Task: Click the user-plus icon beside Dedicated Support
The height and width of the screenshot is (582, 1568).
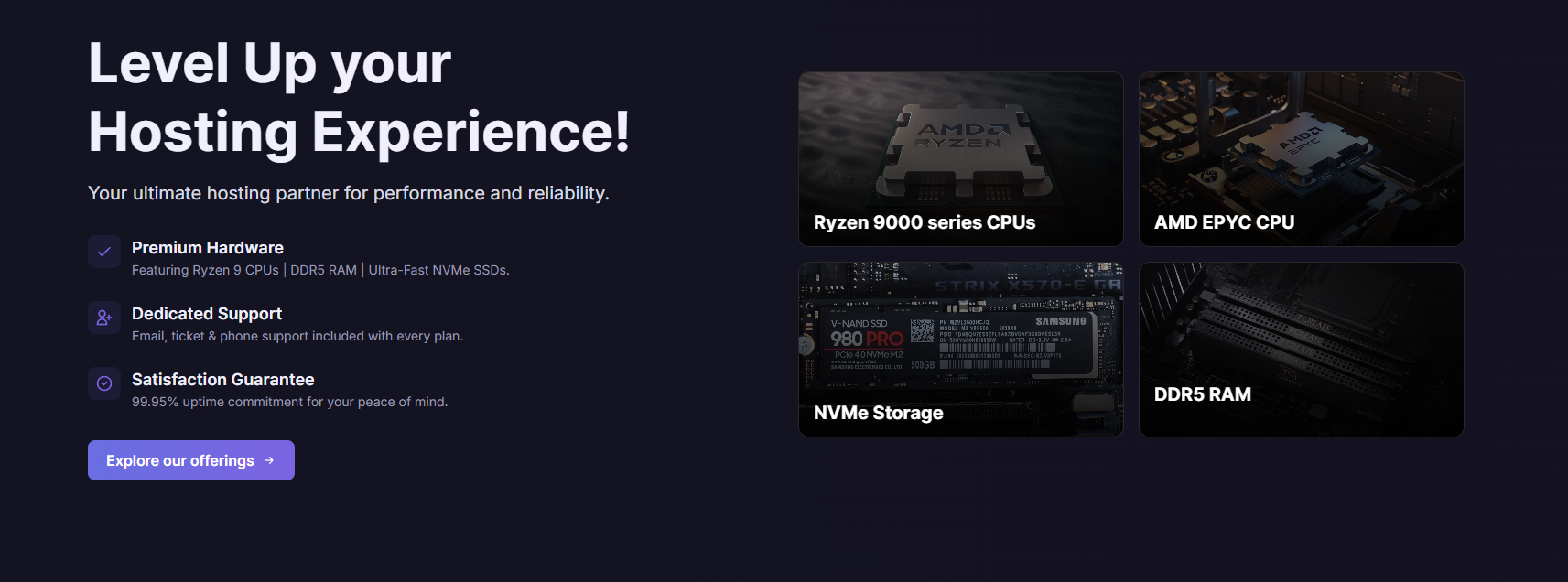Action: (104, 318)
